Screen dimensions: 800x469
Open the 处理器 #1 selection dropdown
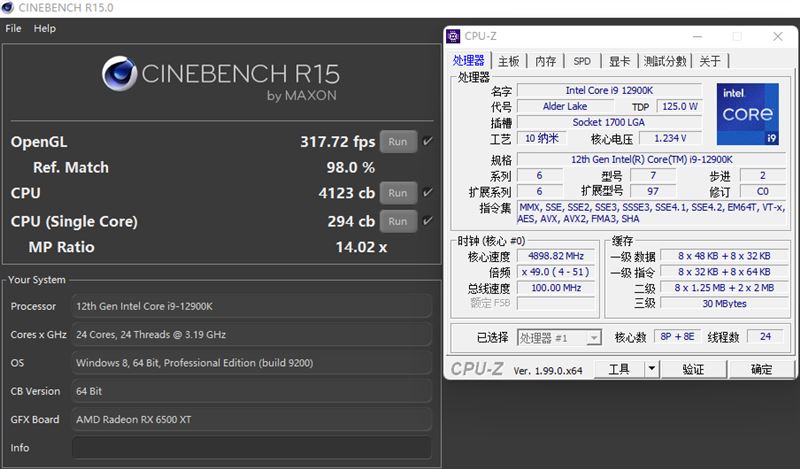[x=594, y=338]
